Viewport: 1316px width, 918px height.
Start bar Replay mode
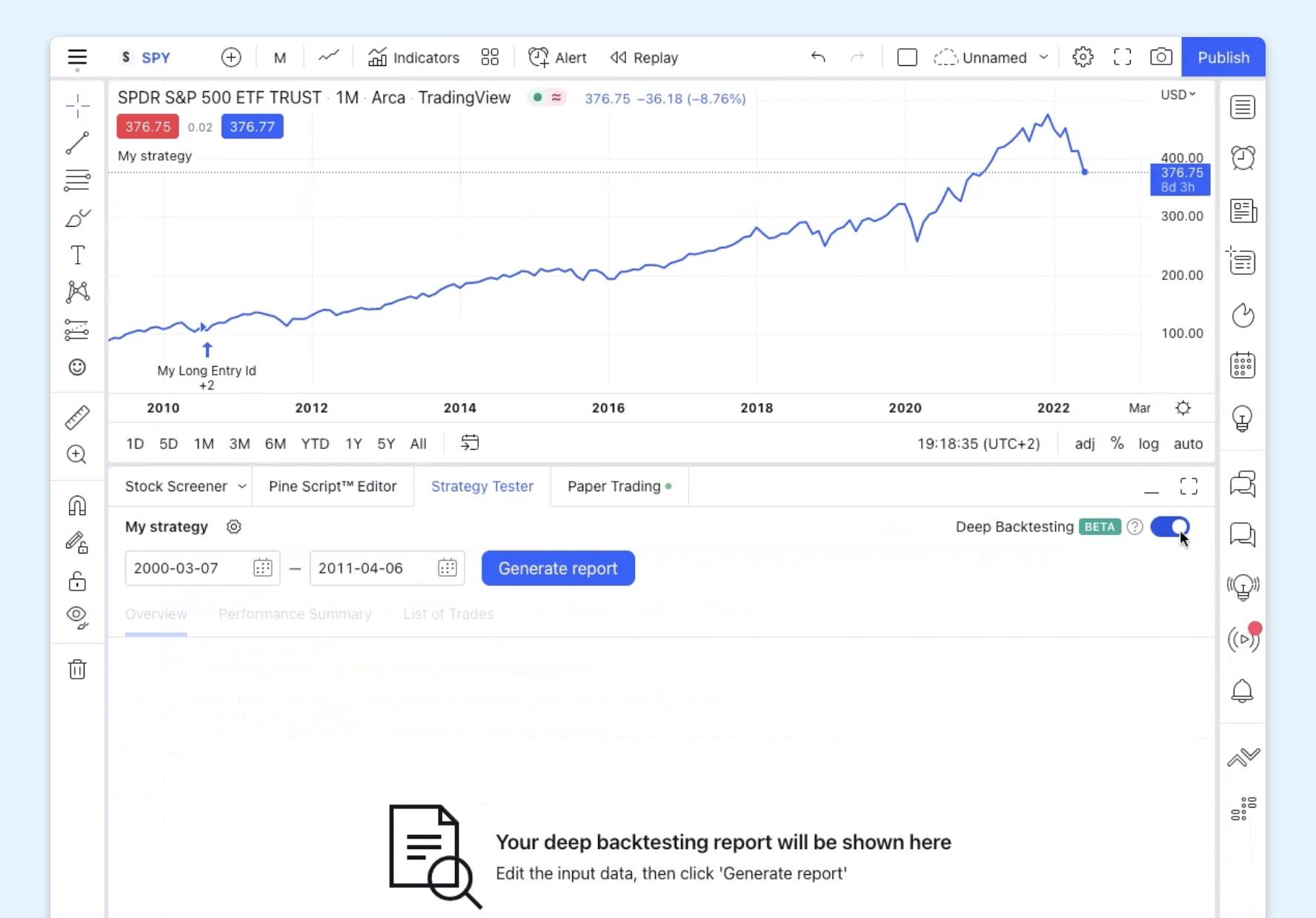[642, 57]
